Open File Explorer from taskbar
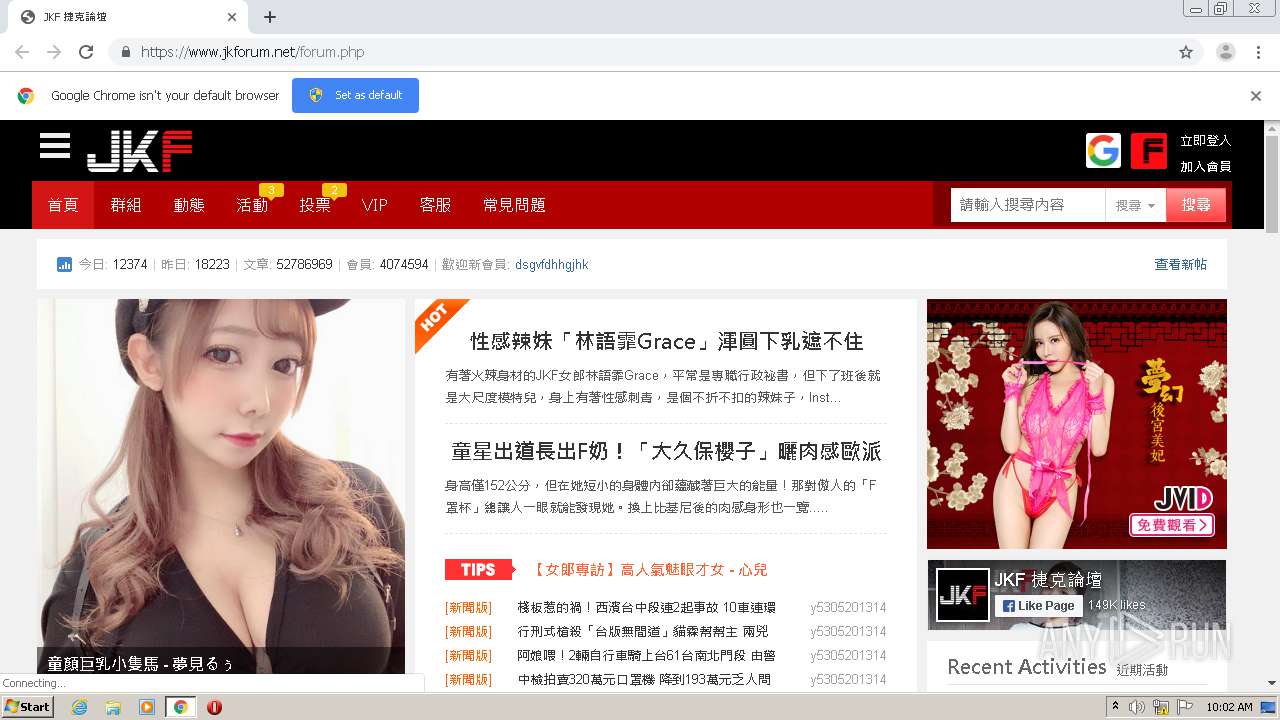This screenshot has width=1280, height=720. pos(113,707)
